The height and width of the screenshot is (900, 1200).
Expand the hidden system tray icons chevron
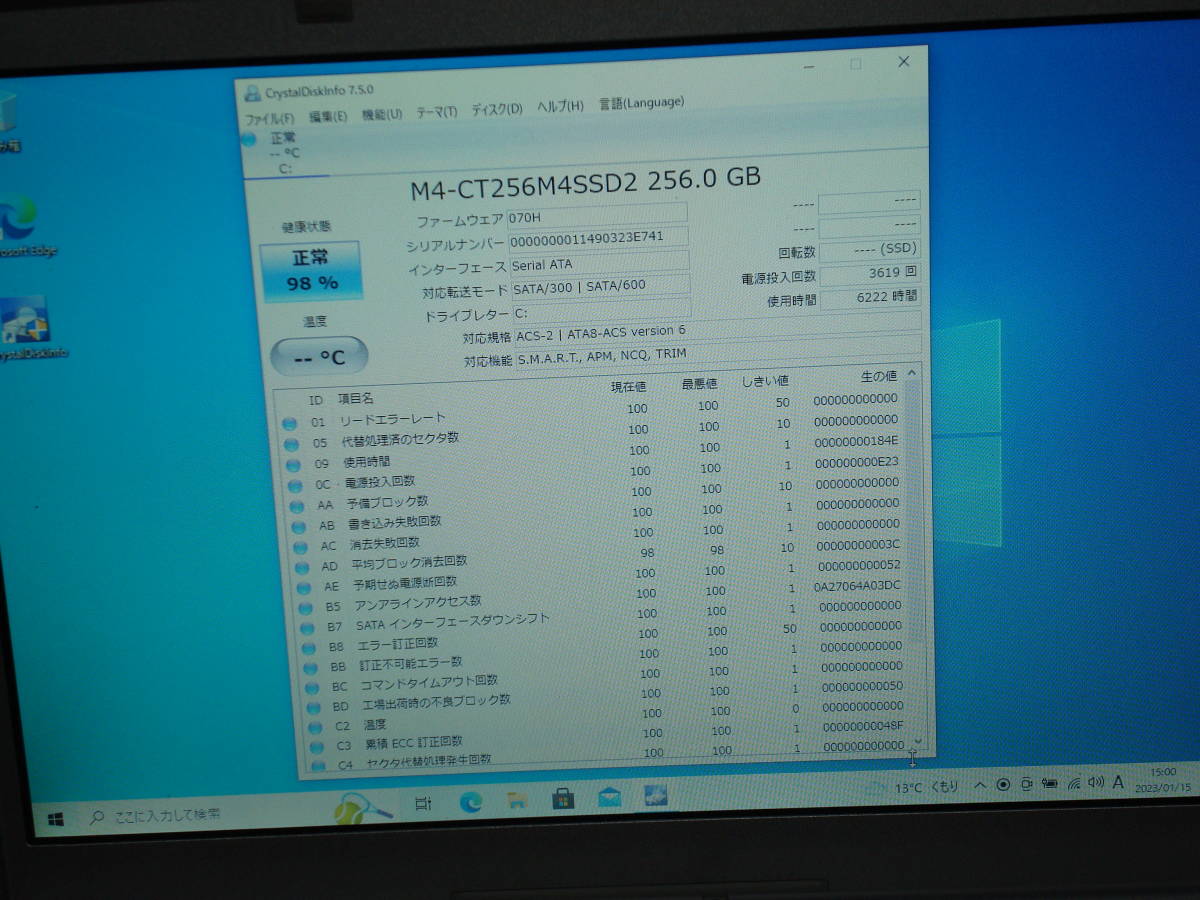980,785
